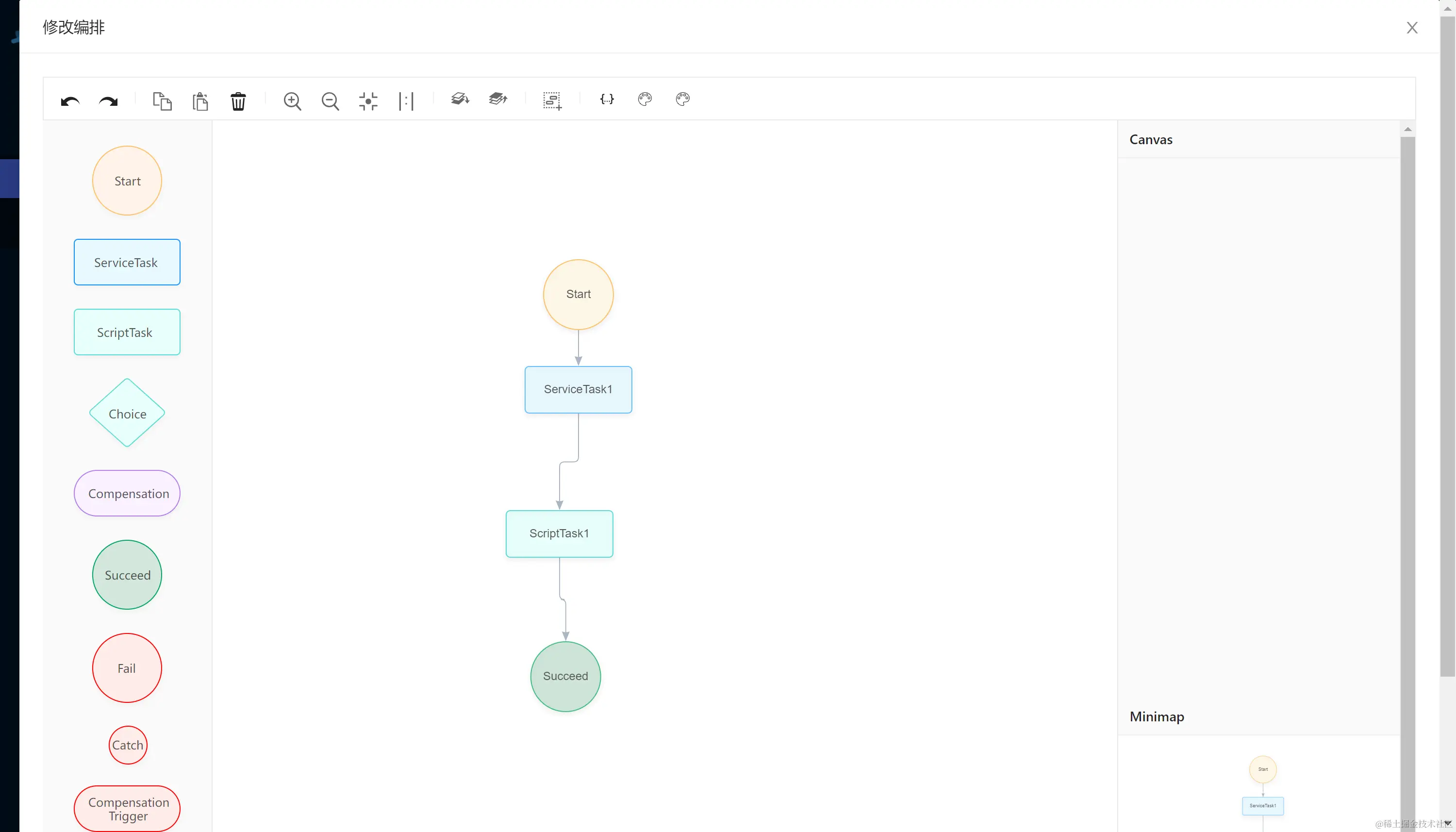Zoom in with the magnifier plus icon

tap(292, 101)
